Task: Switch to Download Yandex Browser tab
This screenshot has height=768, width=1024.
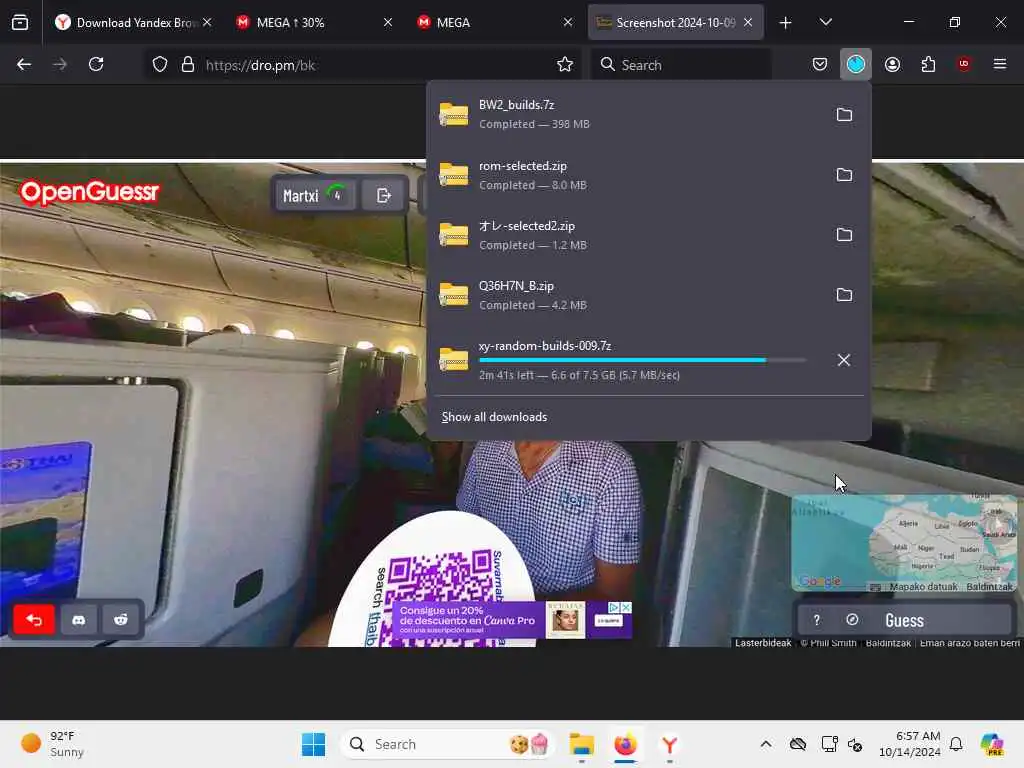Action: (134, 23)
